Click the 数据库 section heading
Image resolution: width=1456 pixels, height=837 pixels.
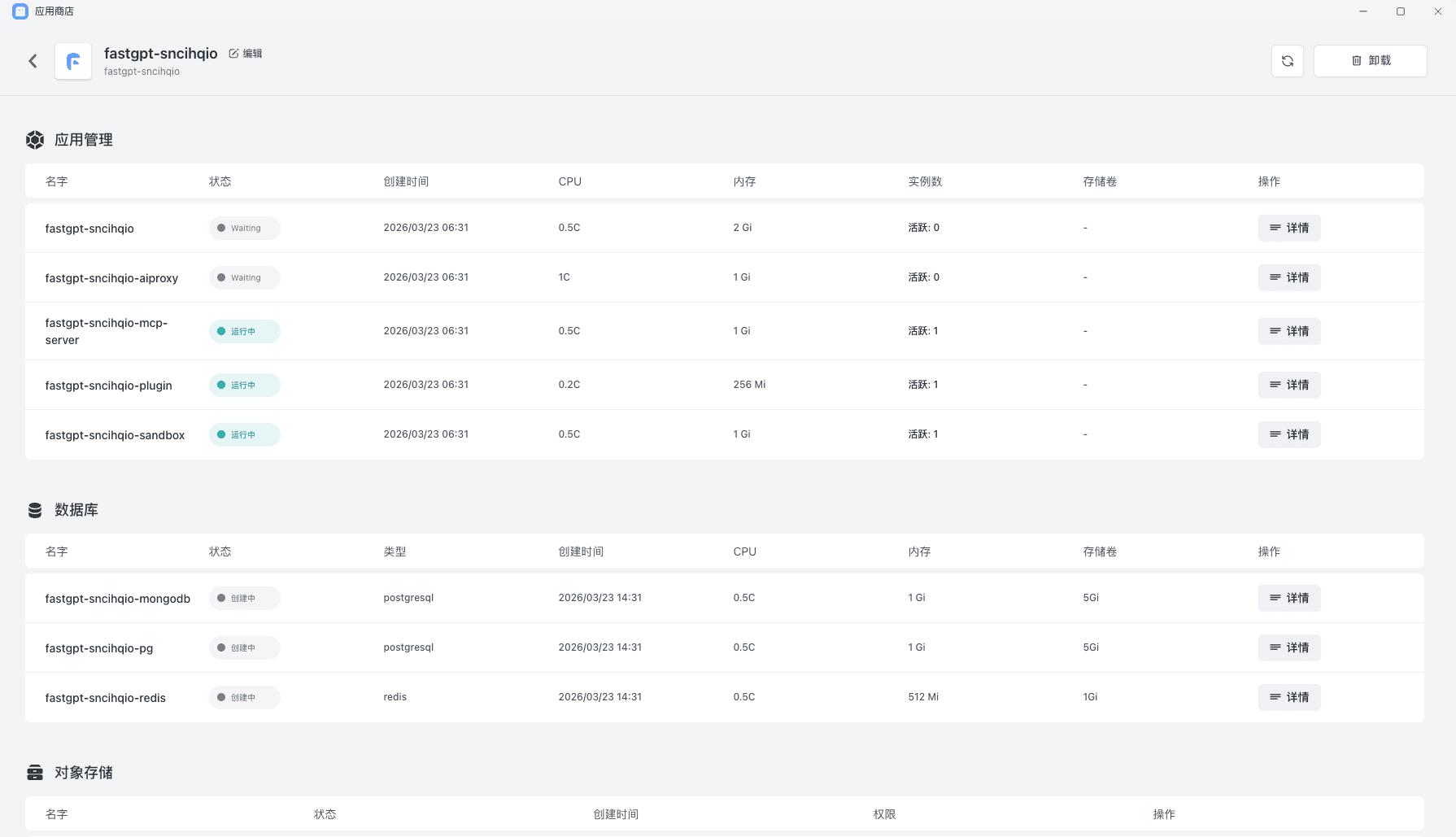coord(76,510)
